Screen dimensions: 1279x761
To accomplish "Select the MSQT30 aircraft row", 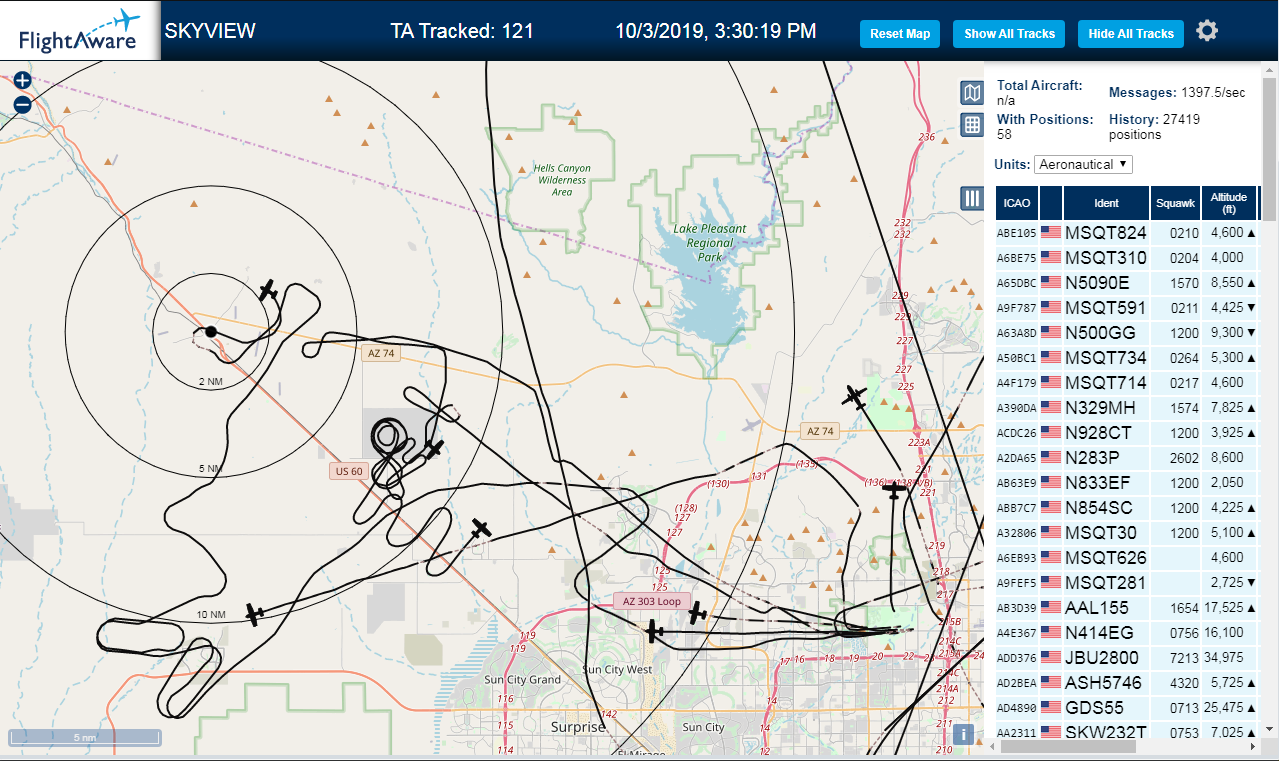I will click(x=1126, y=532).
